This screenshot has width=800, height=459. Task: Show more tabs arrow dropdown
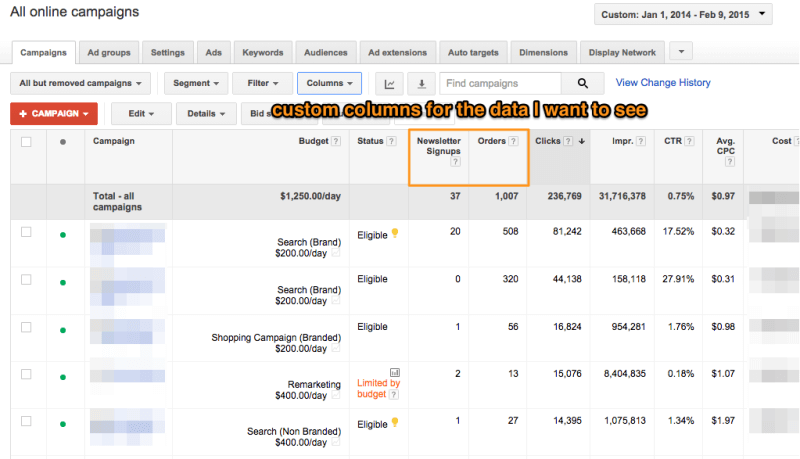[681, 51]
